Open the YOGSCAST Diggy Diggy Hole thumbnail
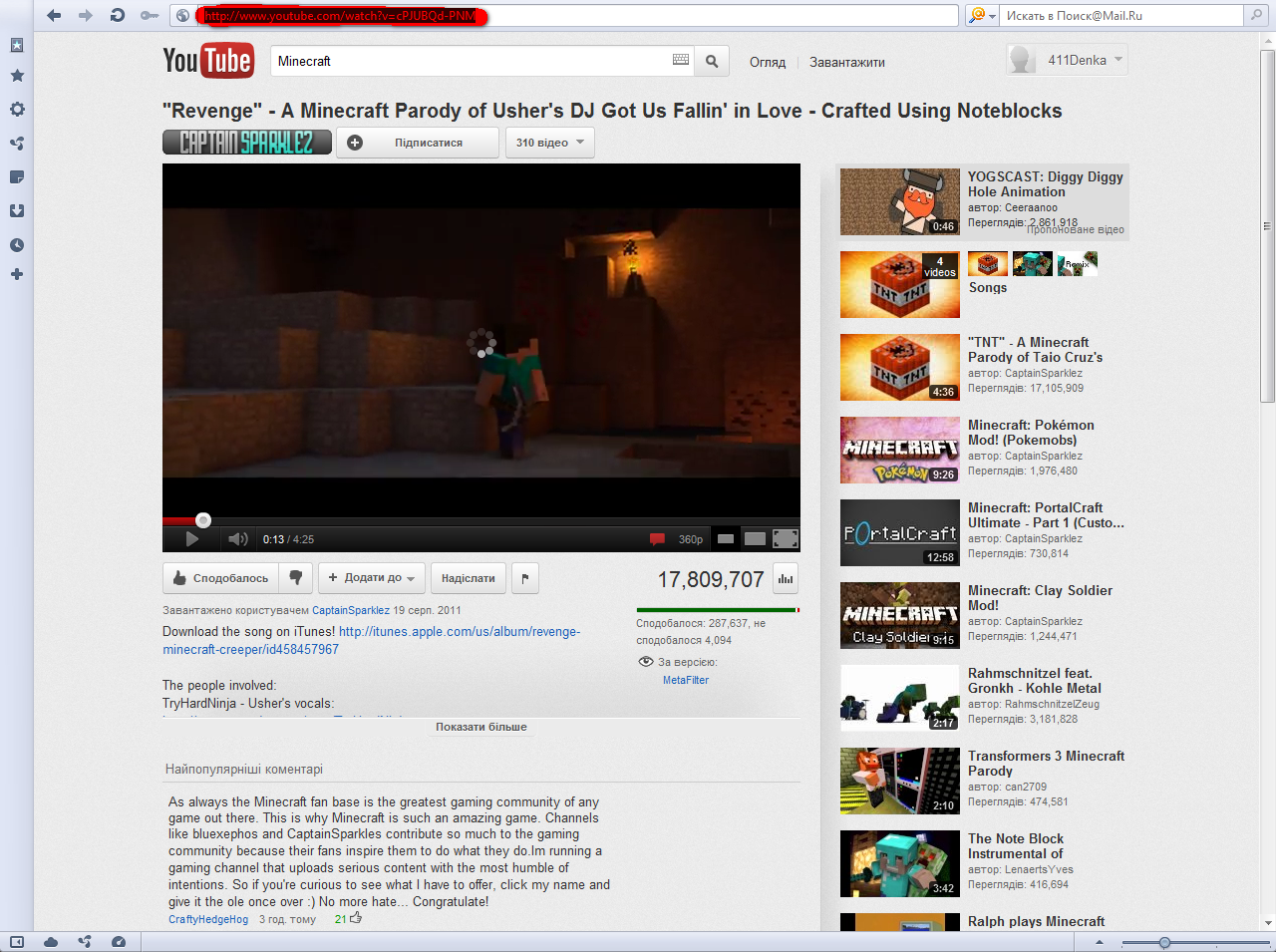 (x=900, y=201)
